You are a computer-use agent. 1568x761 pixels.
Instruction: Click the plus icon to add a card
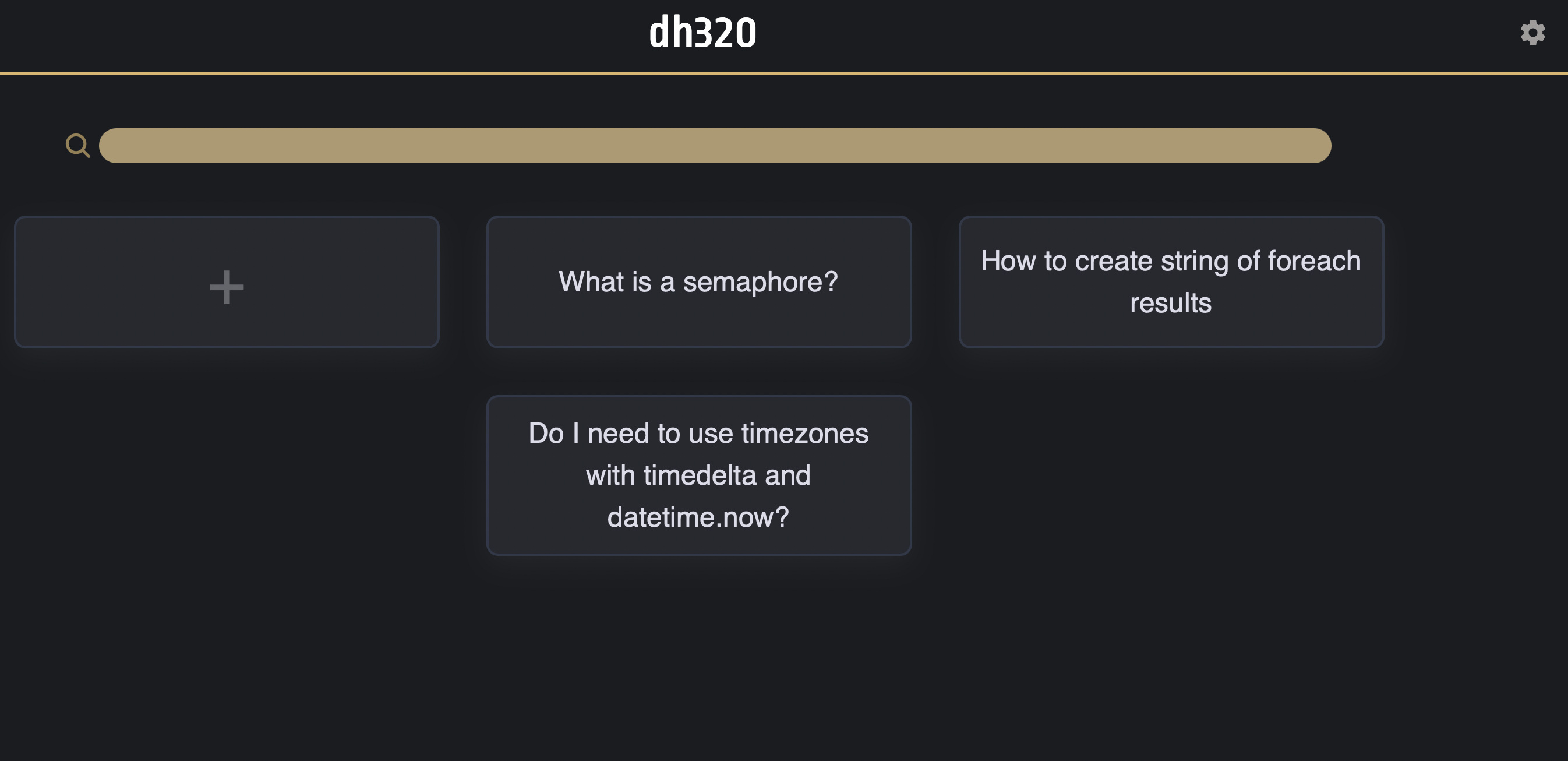pos(227,287)
